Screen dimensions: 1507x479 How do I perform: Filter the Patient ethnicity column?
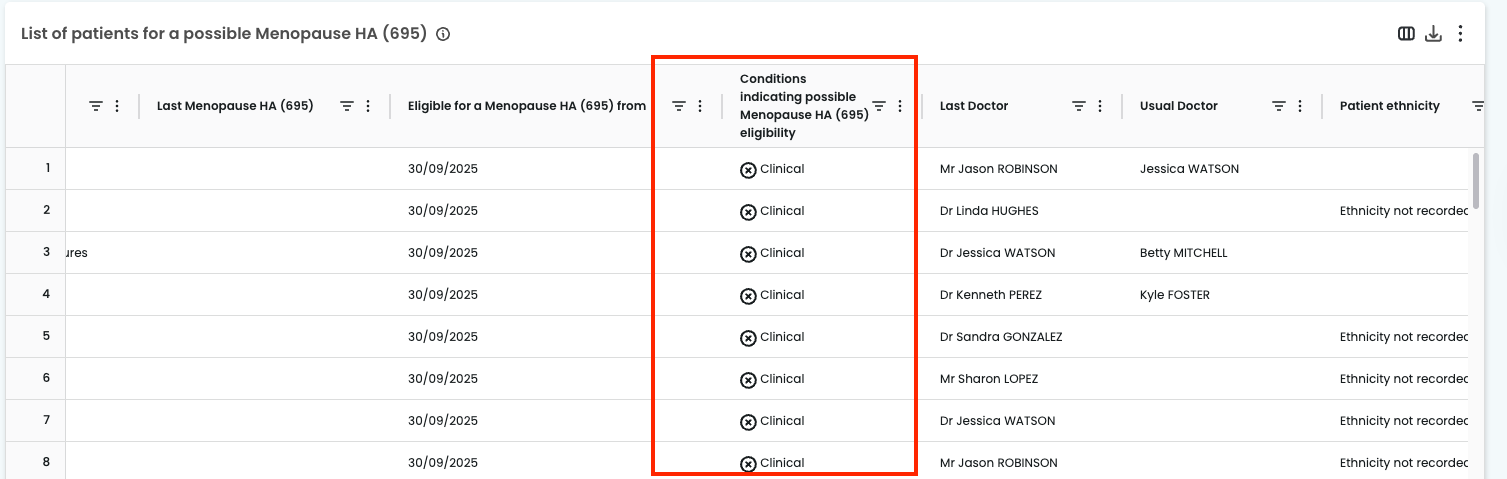[x=1477, y=106]
